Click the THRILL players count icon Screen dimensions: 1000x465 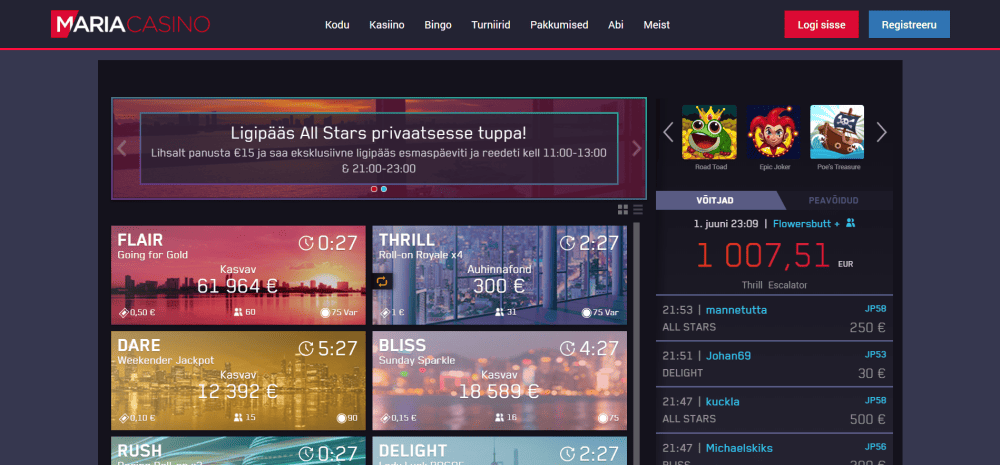(x=500, y=313)
